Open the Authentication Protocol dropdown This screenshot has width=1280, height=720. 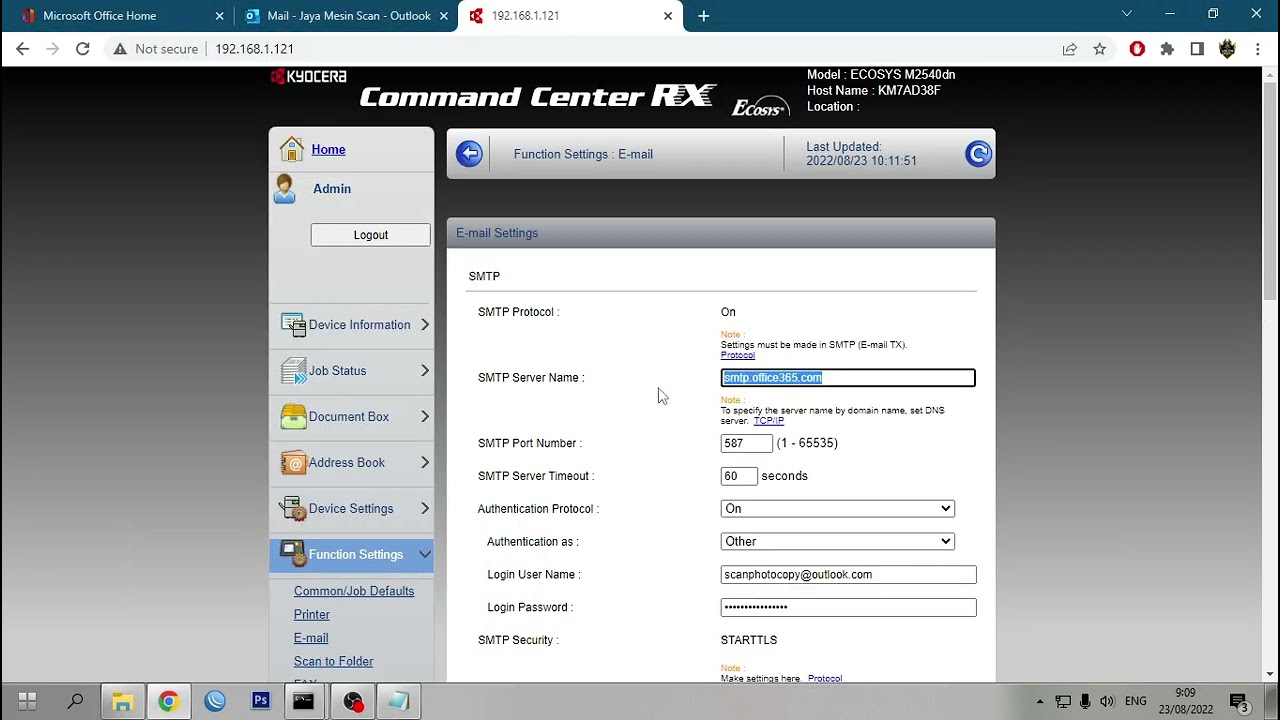click(x=838, y=509)
